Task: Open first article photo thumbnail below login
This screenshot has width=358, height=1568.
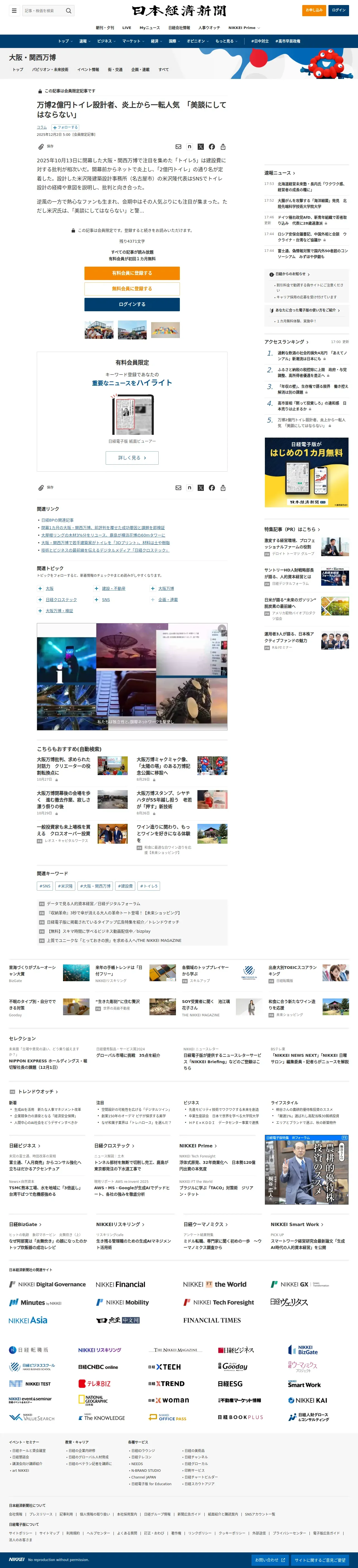Action: tap(99, 330)
